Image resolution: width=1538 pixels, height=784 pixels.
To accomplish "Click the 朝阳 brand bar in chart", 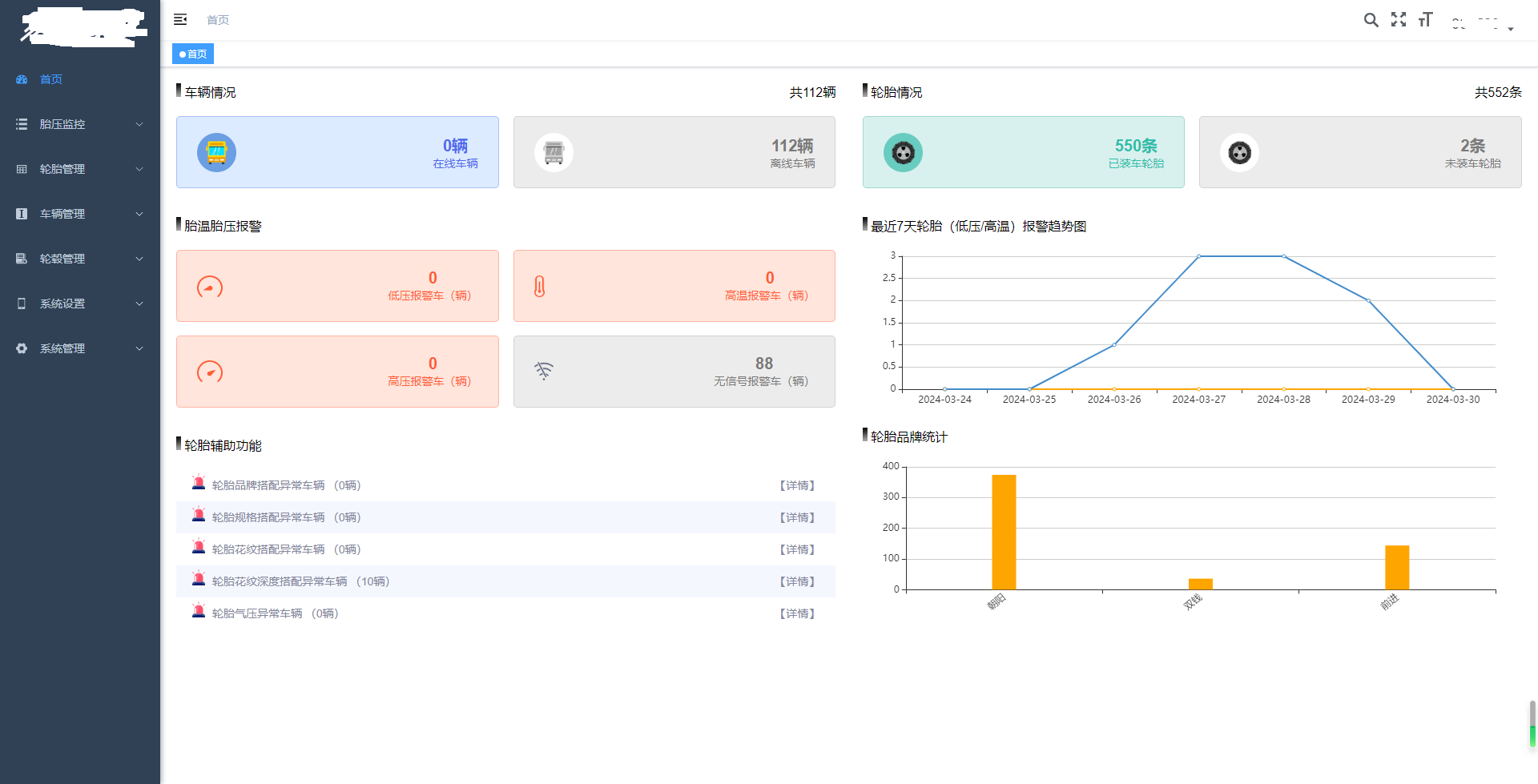I will tap(1004, 532).
